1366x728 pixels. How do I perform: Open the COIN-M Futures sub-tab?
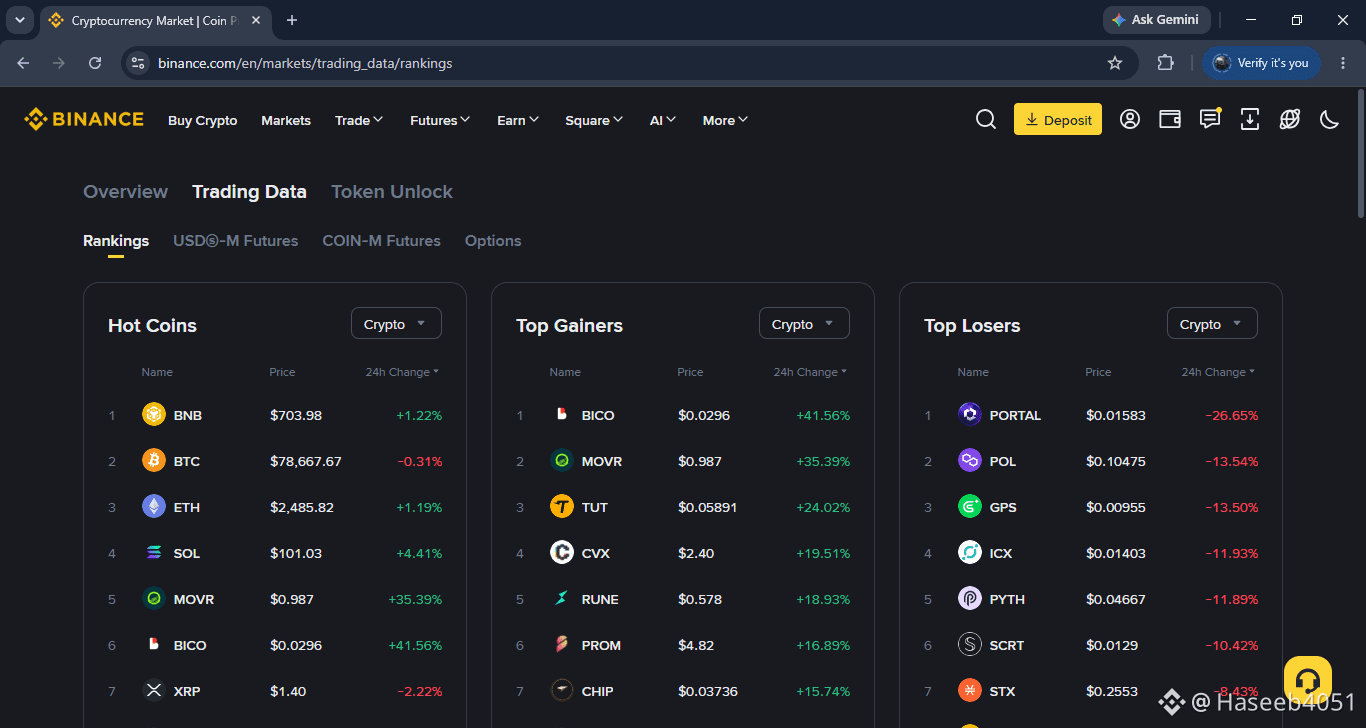pyautogui.click(x=381, y=241)
